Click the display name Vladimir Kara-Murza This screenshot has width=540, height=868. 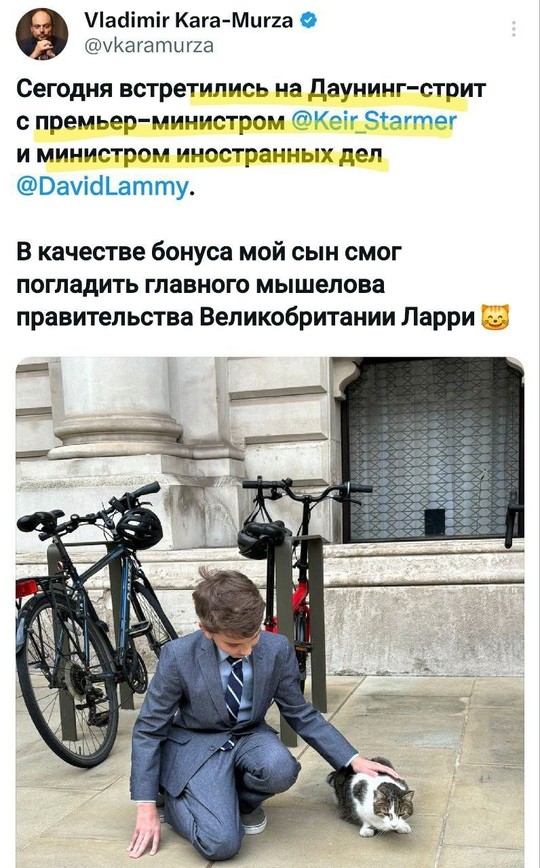[188, 20]
